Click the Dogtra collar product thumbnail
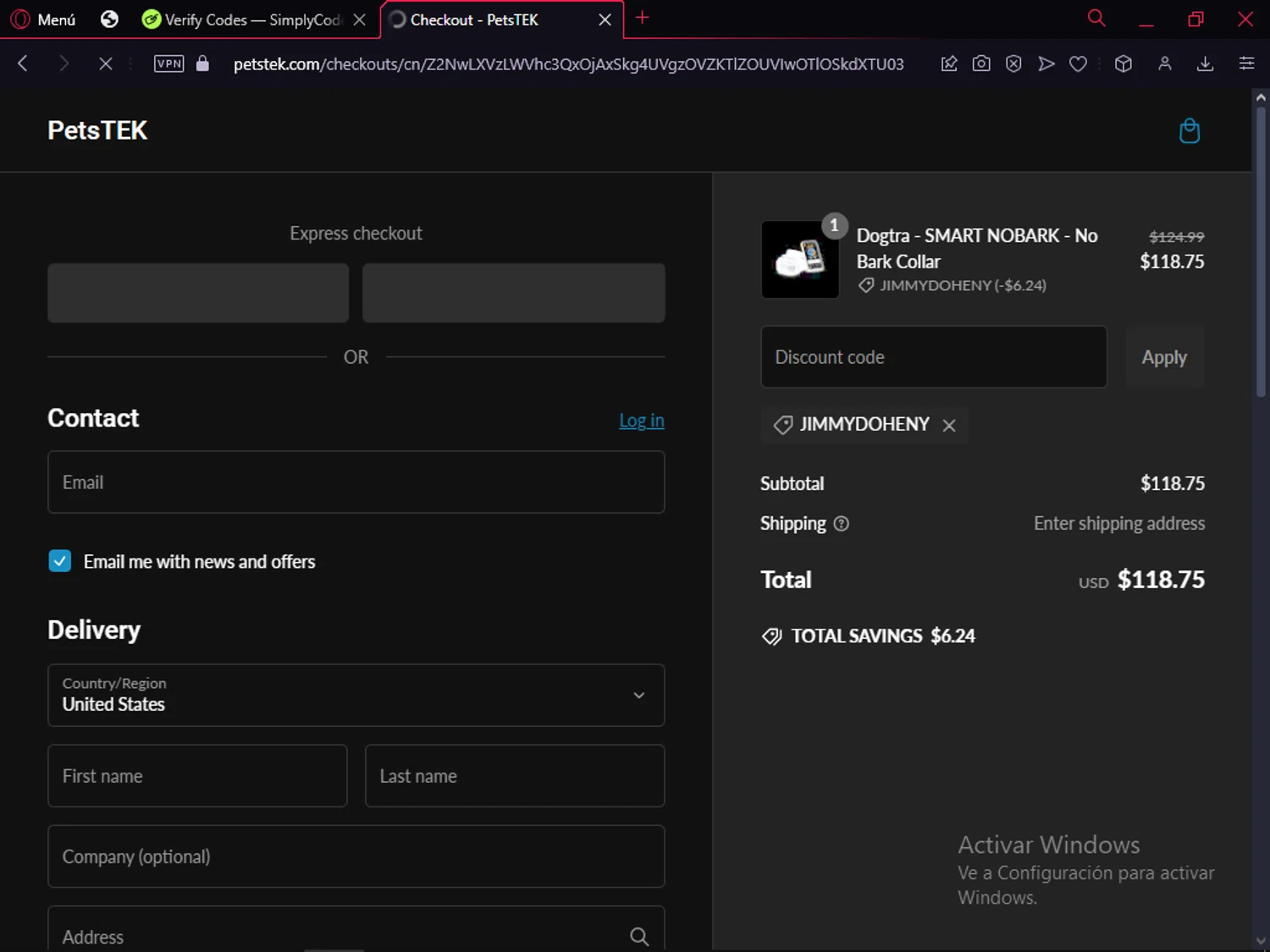Viewport: 1270px width, 952px height. point(800,260)
